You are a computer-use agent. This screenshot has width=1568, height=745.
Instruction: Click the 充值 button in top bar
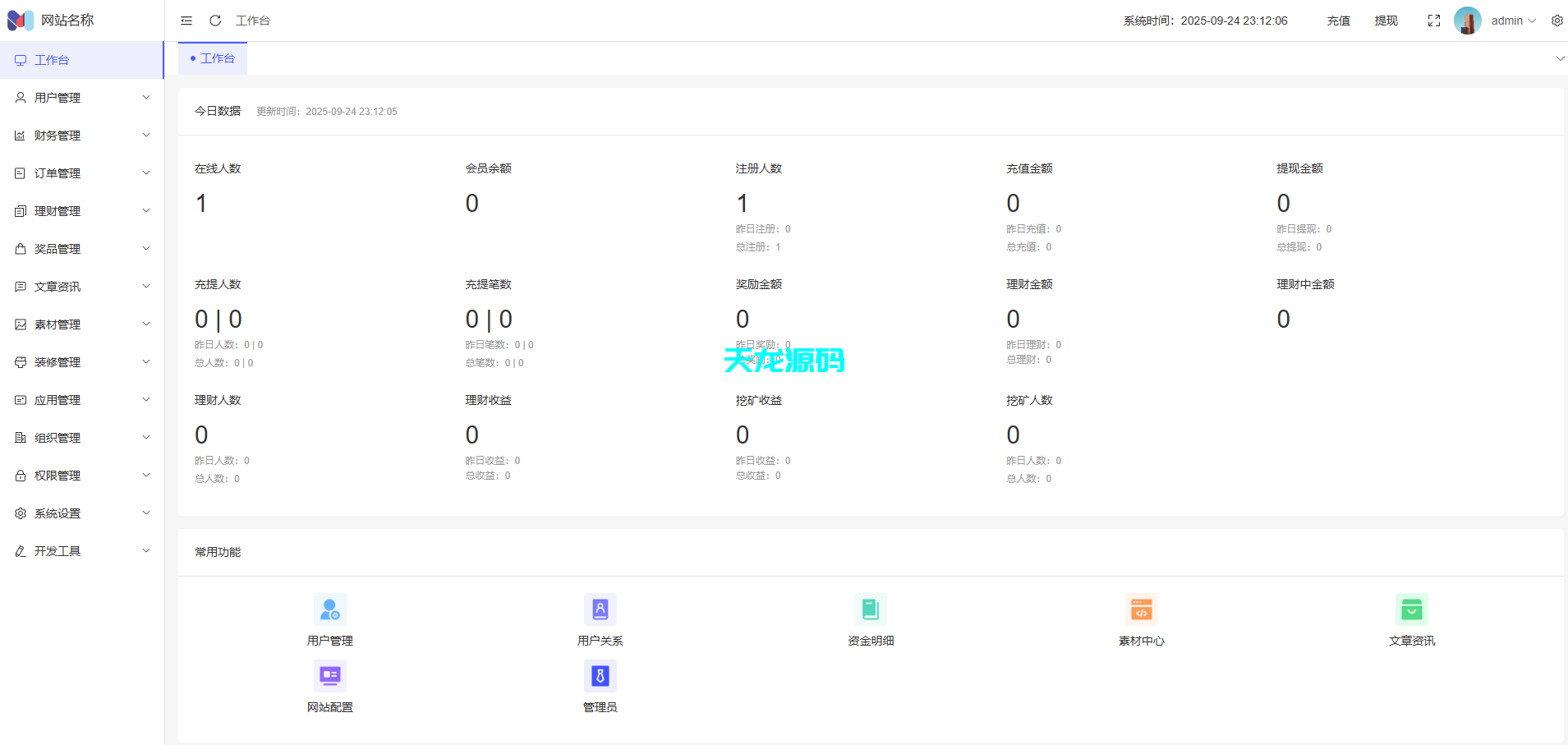coord(1337,20)
